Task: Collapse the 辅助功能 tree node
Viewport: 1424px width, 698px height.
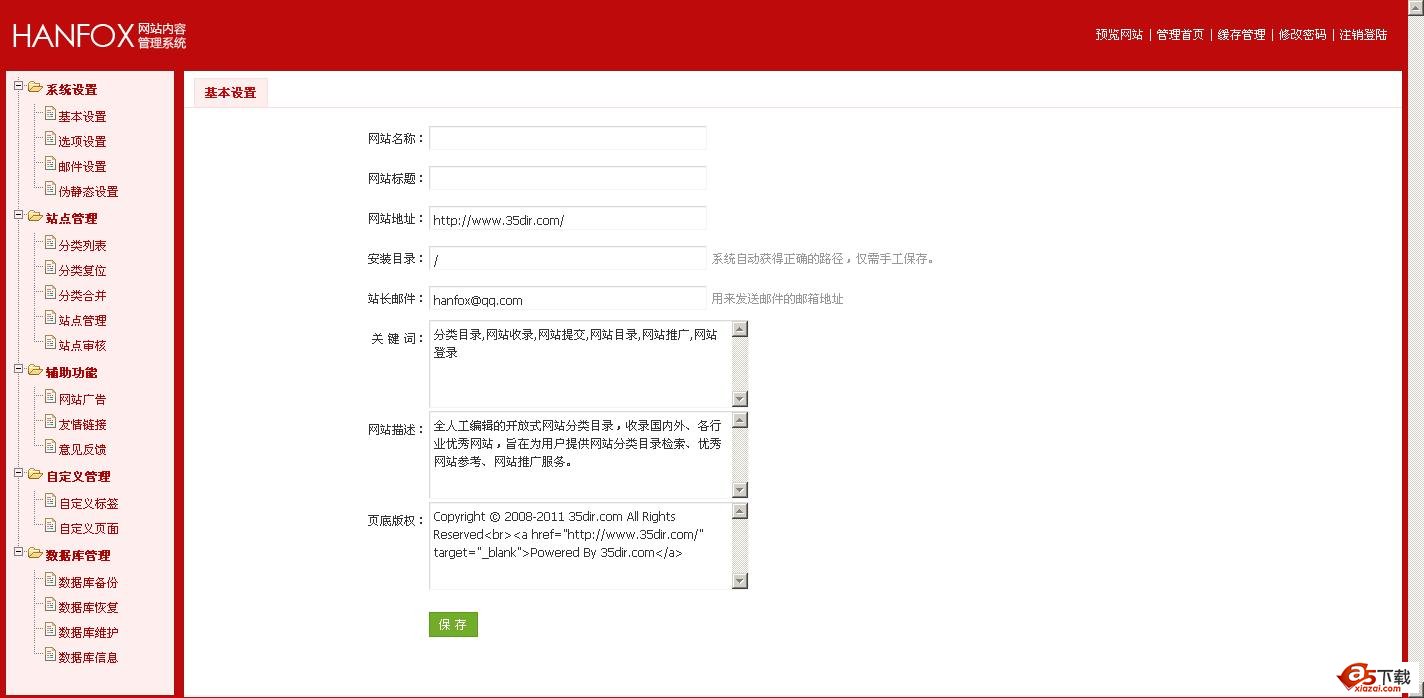Action: pos(18,369)
